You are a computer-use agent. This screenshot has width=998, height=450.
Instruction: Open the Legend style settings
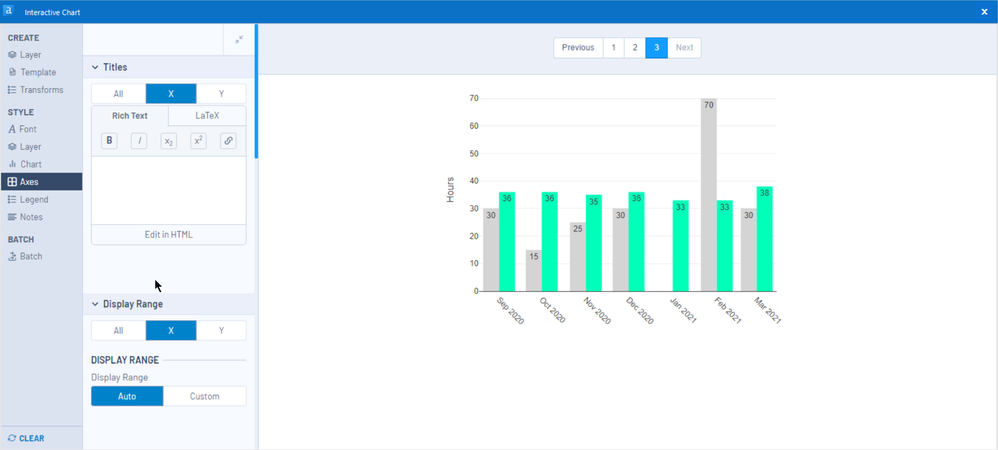(x=27, y=199)
